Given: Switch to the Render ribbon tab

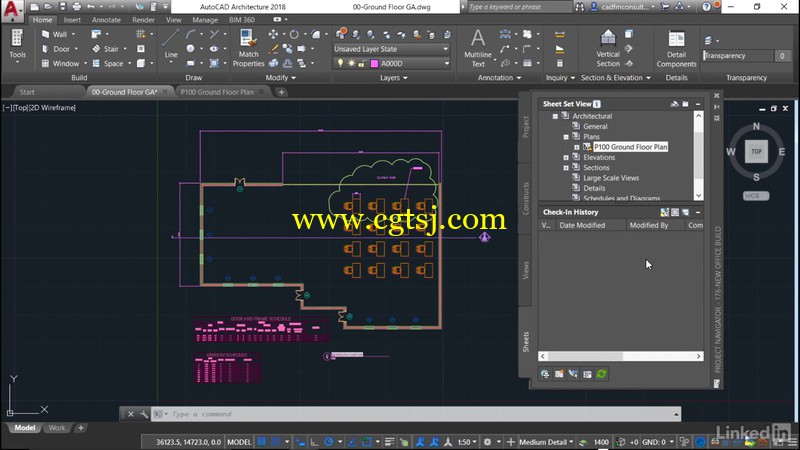Looking at the screenshot, I should [143, 20].
